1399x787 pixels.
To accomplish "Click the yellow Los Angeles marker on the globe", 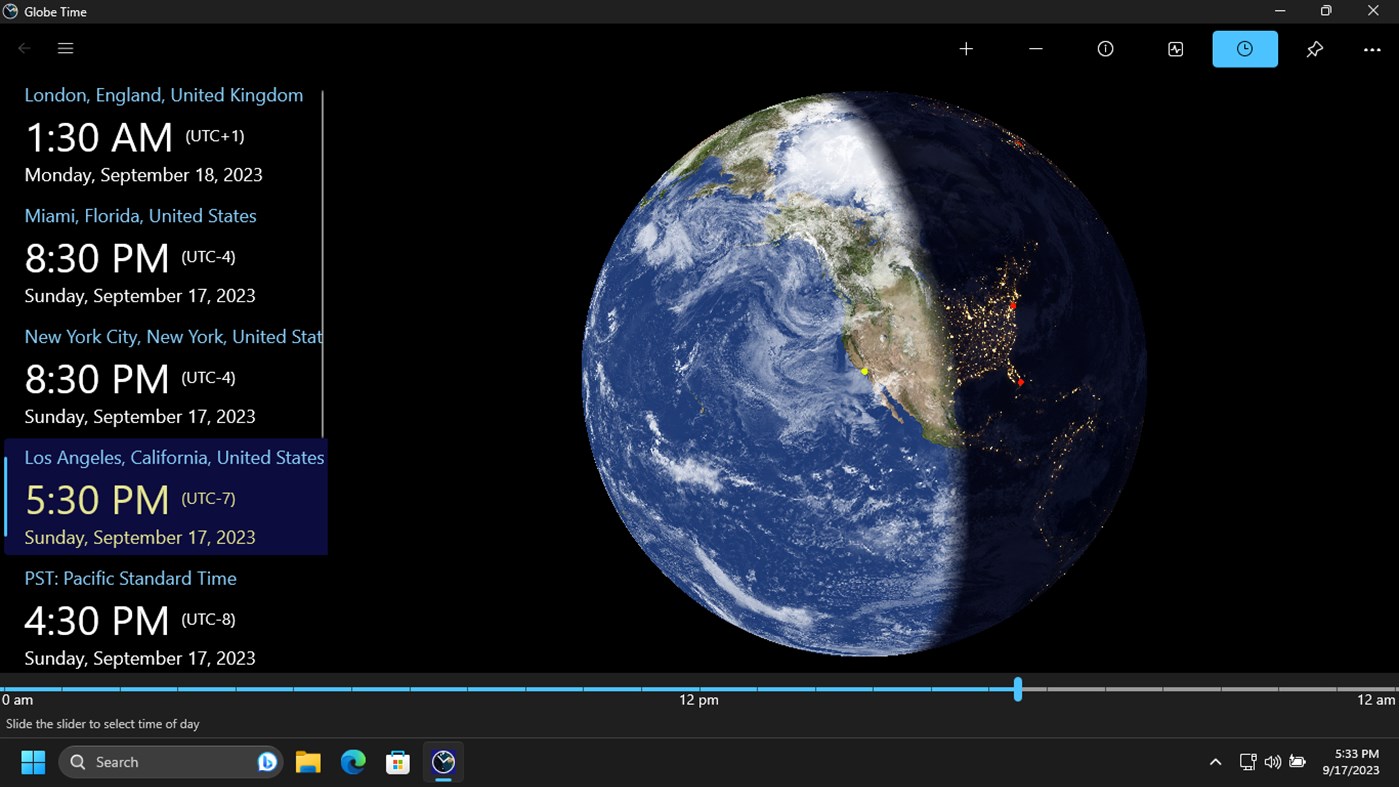I will 865,371.
